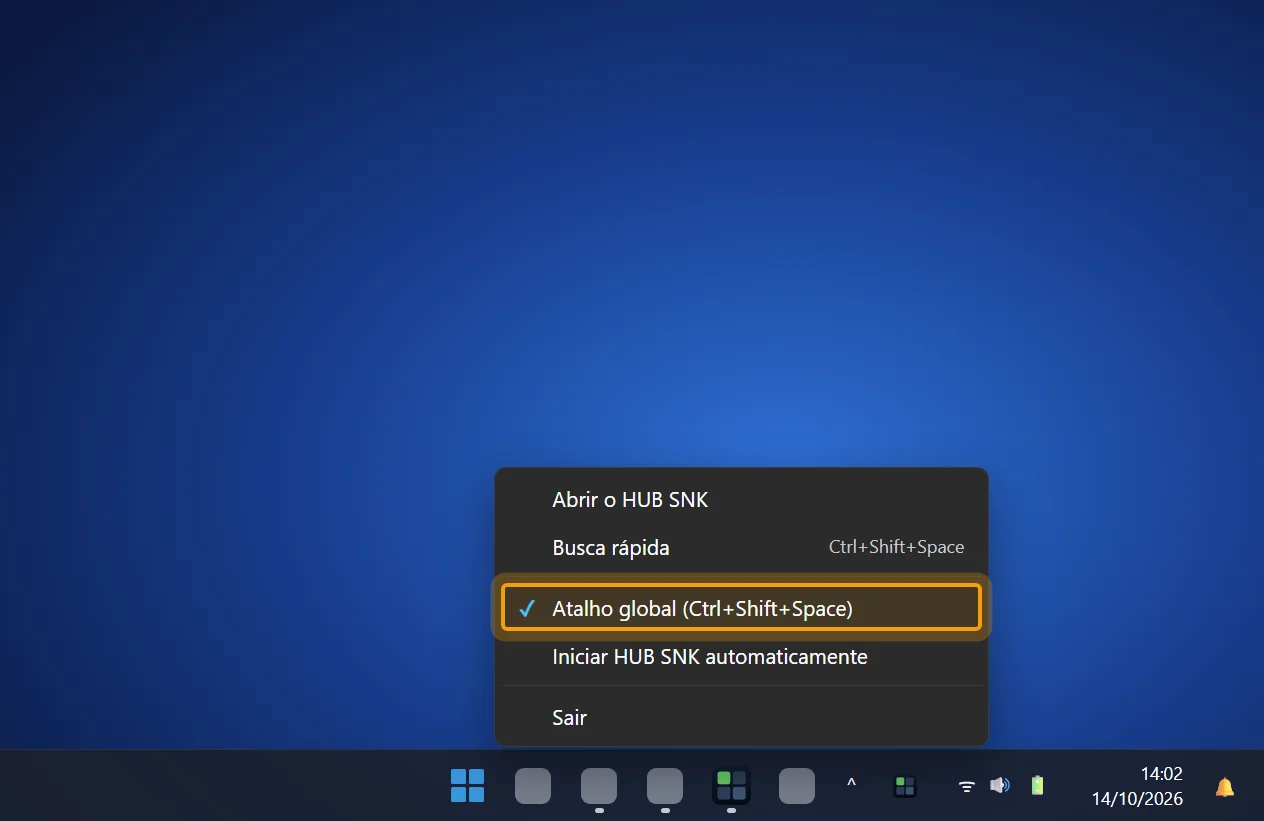
Task: Disable the "Atalho global" checked option
Action: coord(741,608)
